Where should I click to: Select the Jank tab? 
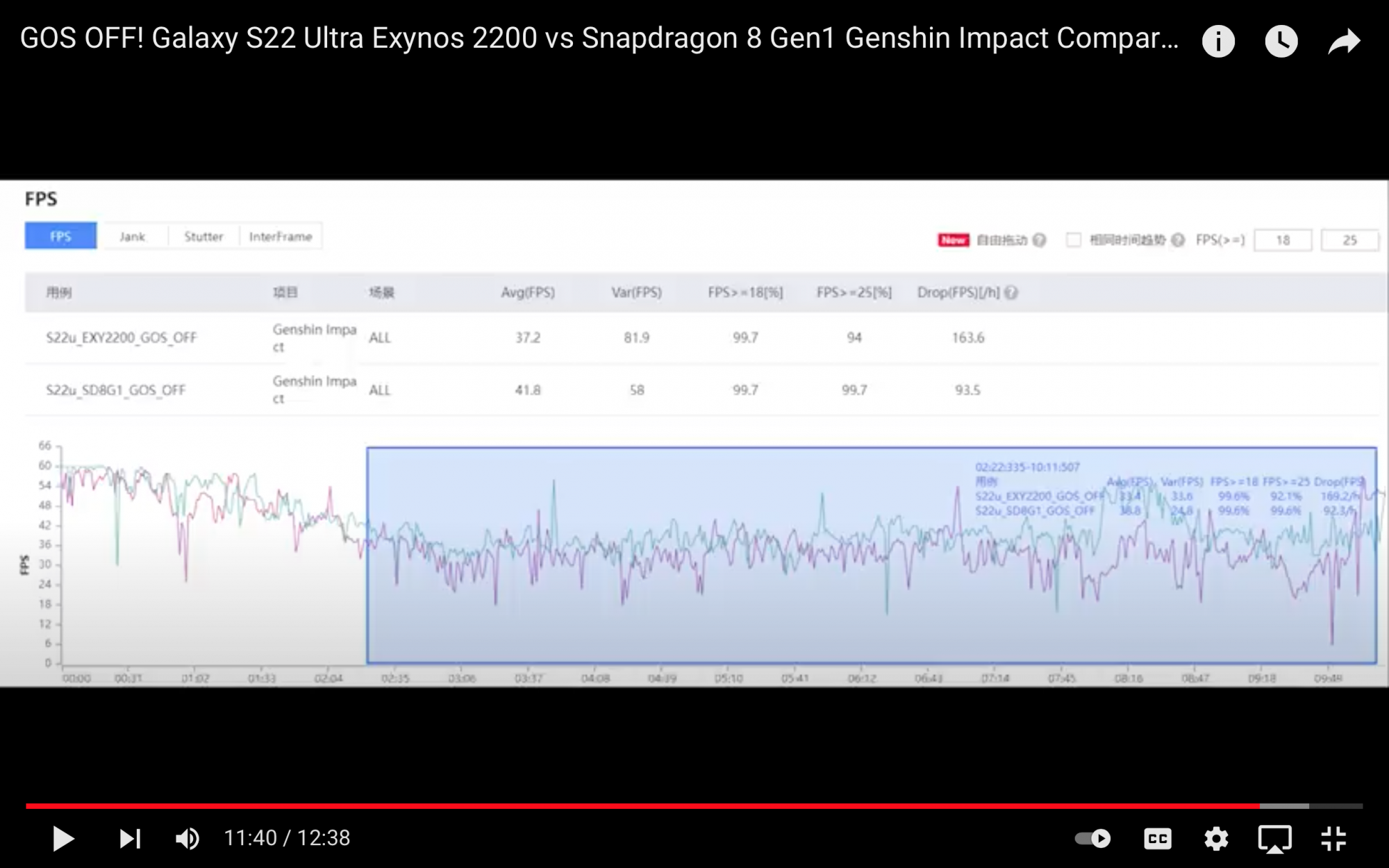point(132,237)
